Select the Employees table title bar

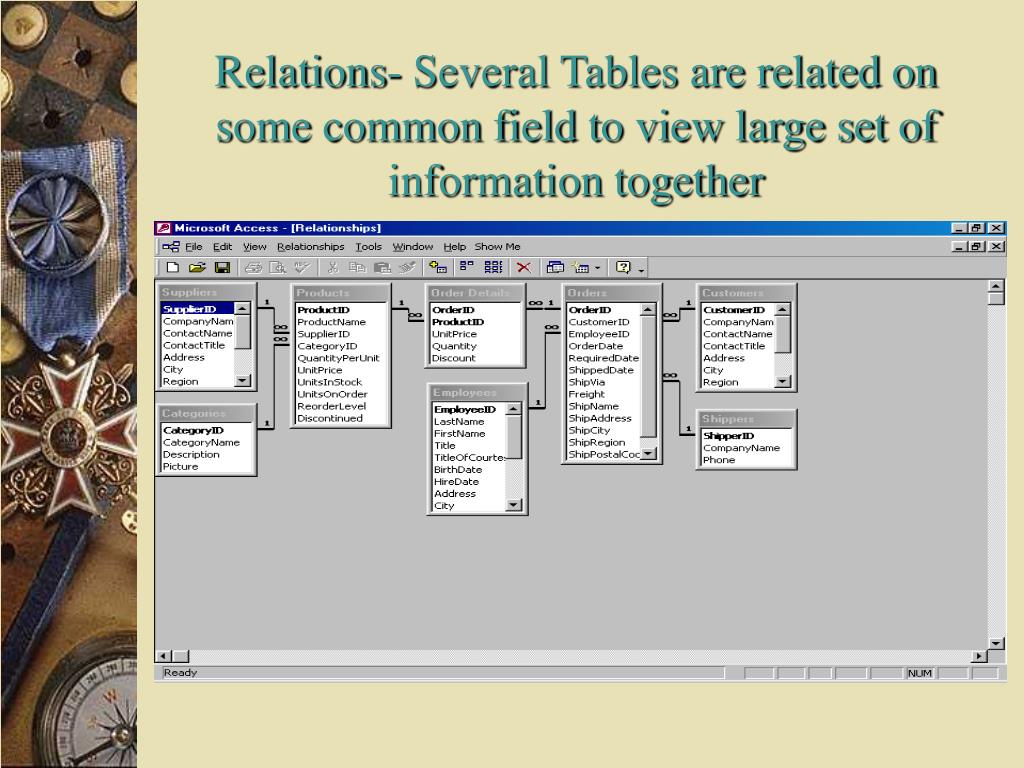point(477,392)
